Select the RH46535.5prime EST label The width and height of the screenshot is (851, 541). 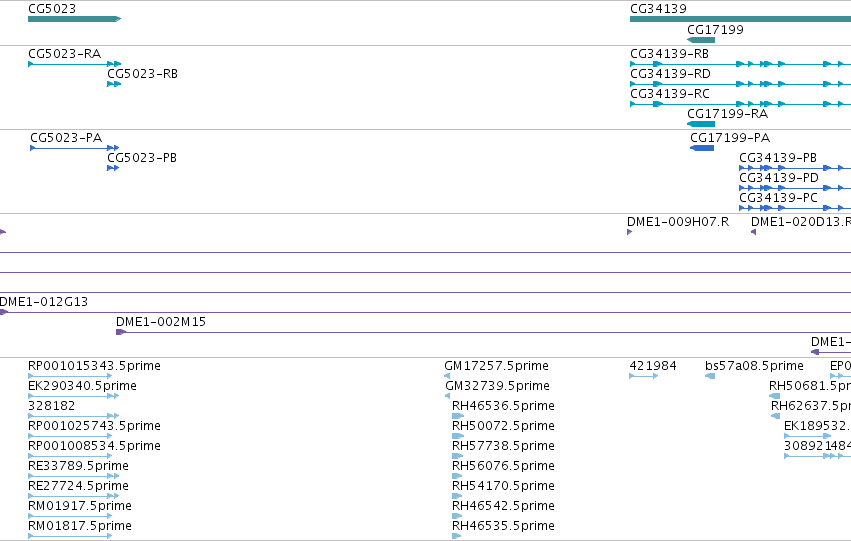pyautogui.click(x=503, y=526)
